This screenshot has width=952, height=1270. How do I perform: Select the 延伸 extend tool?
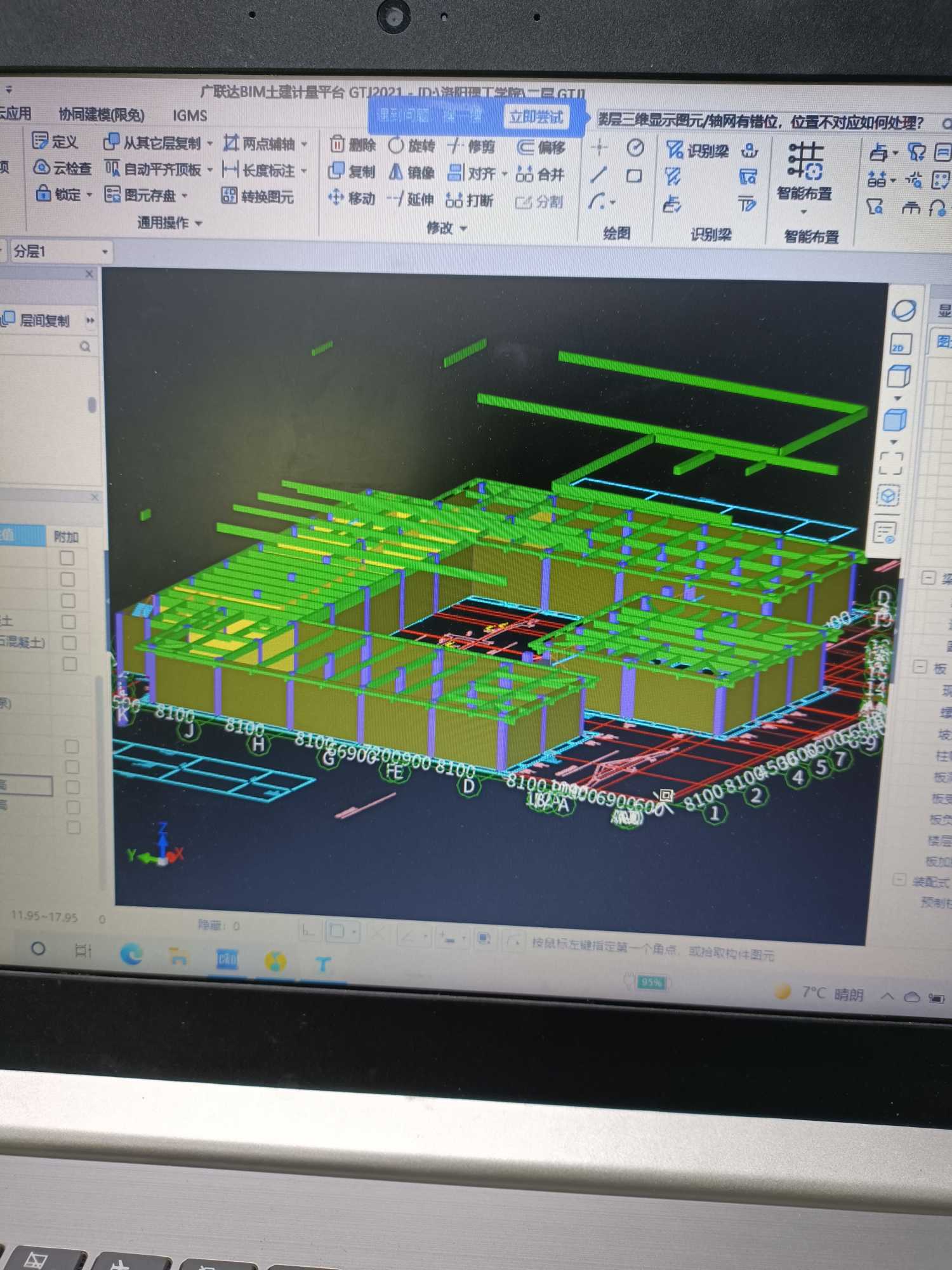[x=411, y=199]
